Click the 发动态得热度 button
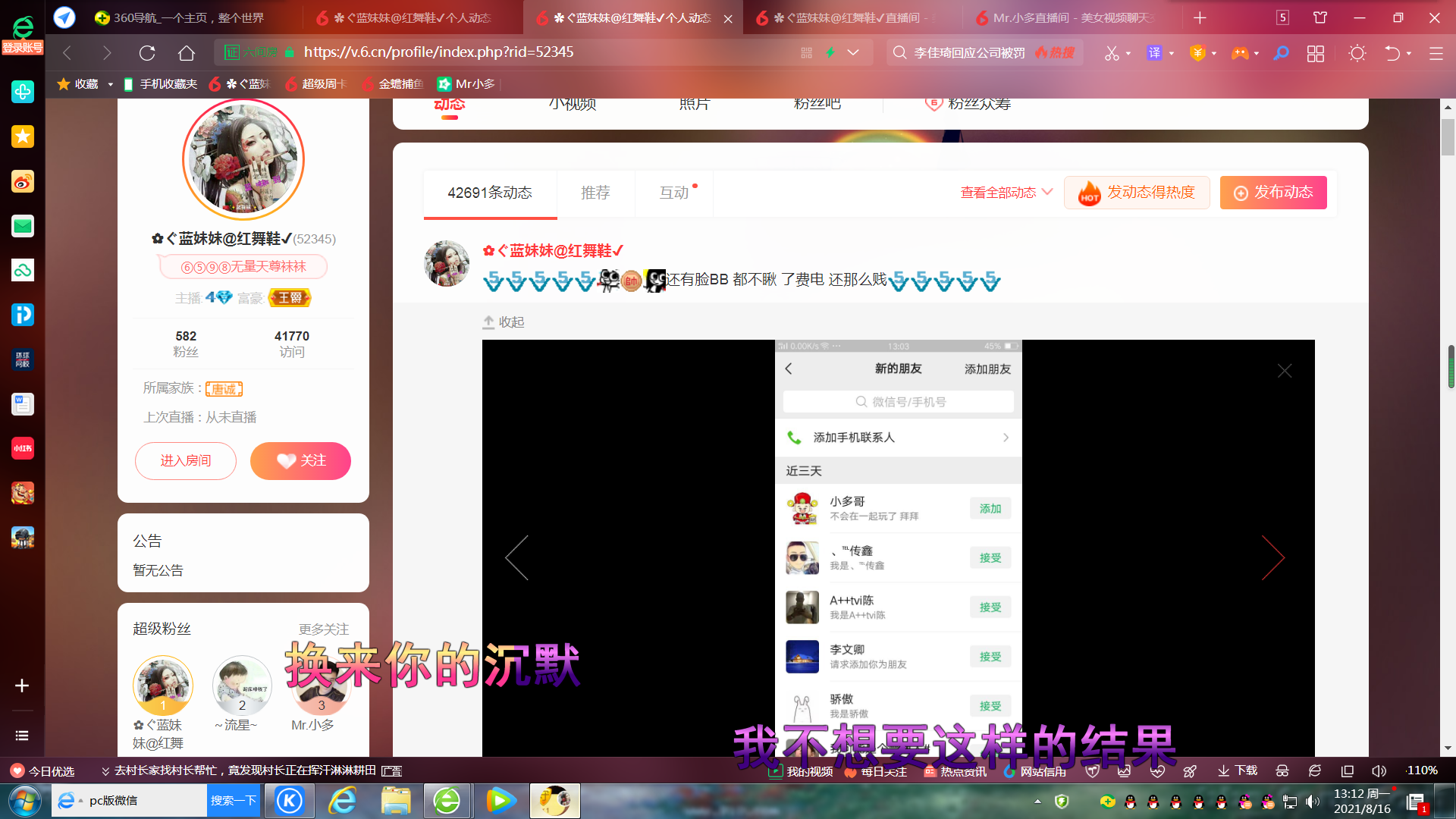Viewport: 1456px width, 819px height. tap(1137, 193)
